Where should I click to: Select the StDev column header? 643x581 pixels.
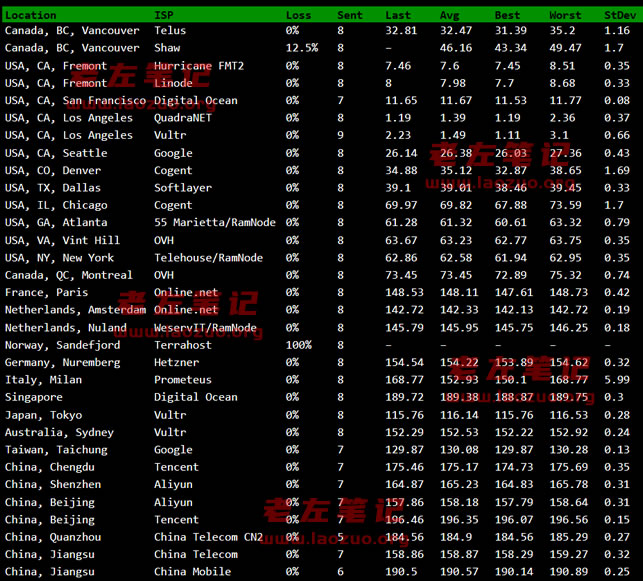point(619,15)
